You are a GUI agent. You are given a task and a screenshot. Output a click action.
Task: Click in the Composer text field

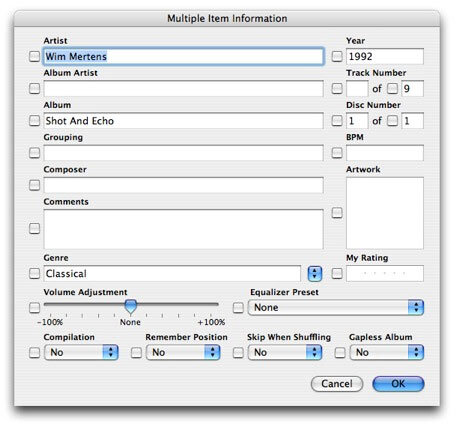[183, 185]
